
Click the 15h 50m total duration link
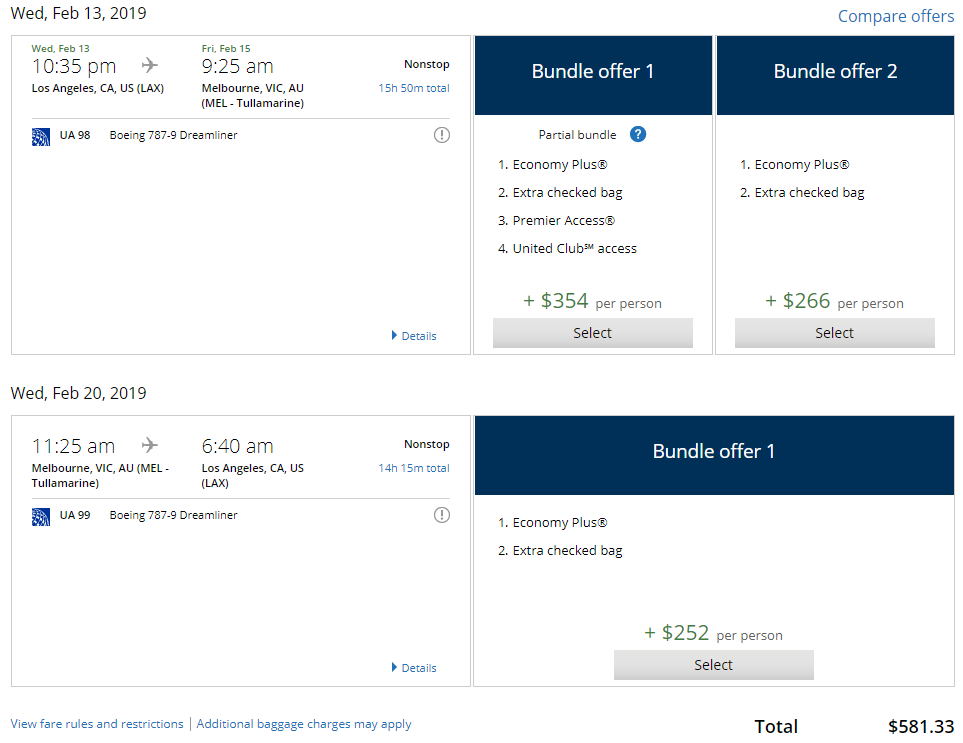click(413, 88)
